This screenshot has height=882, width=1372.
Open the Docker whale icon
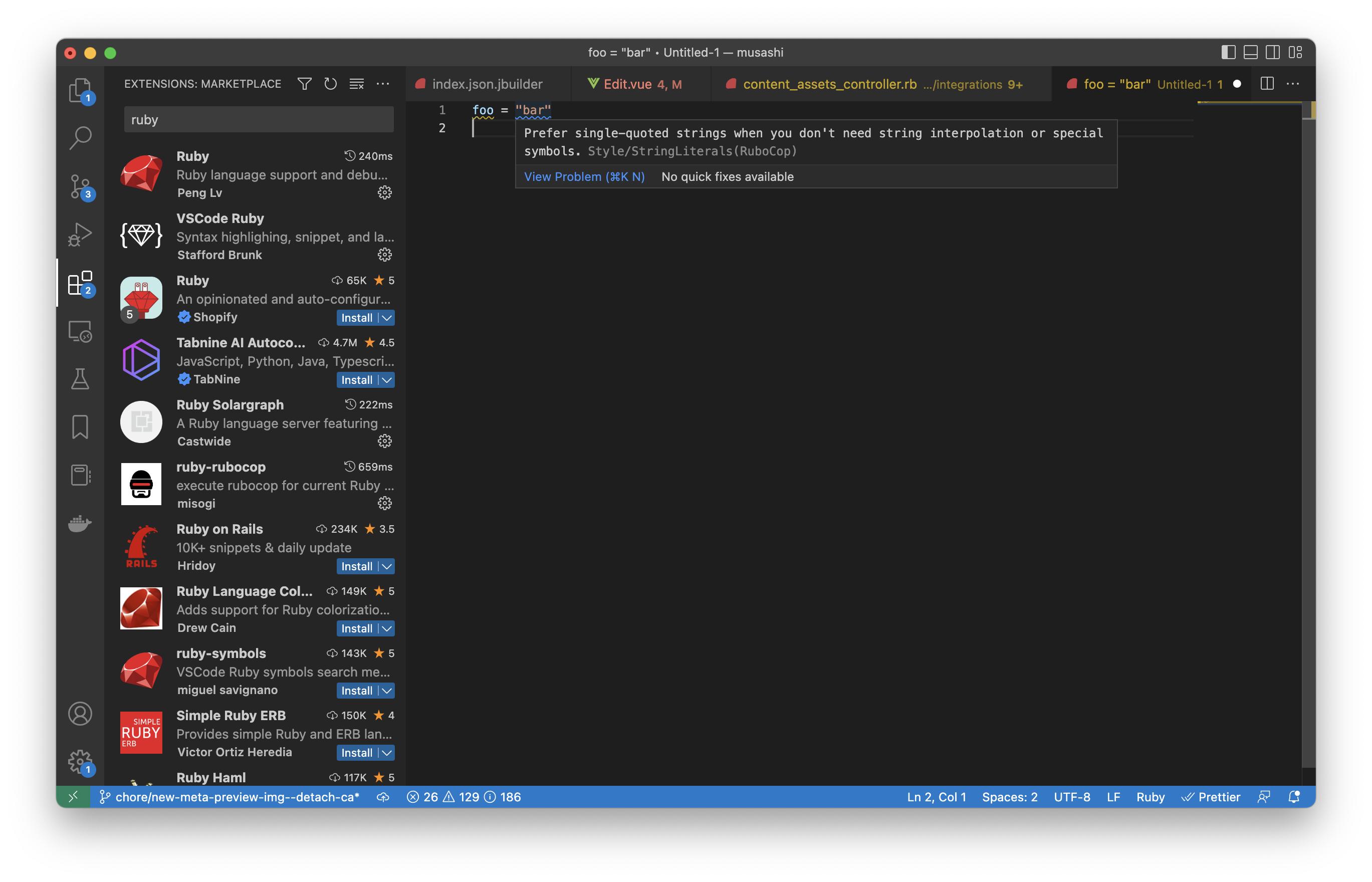point(80,523)
